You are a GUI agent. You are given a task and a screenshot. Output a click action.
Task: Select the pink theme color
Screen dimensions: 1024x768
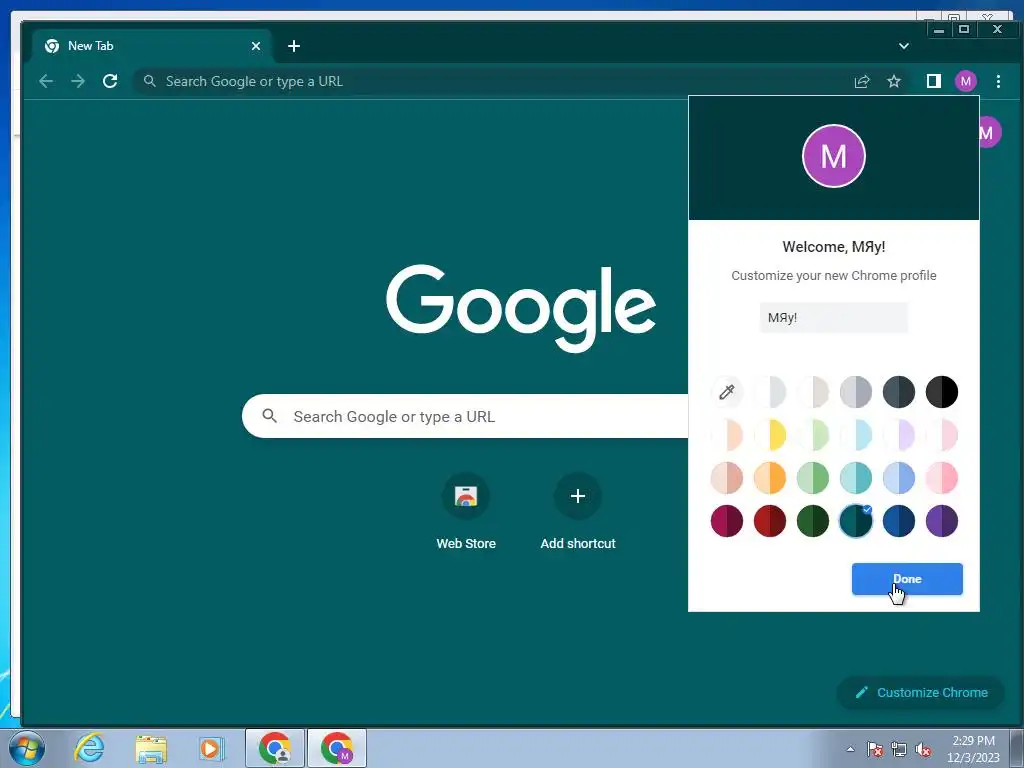pos(942,478)
